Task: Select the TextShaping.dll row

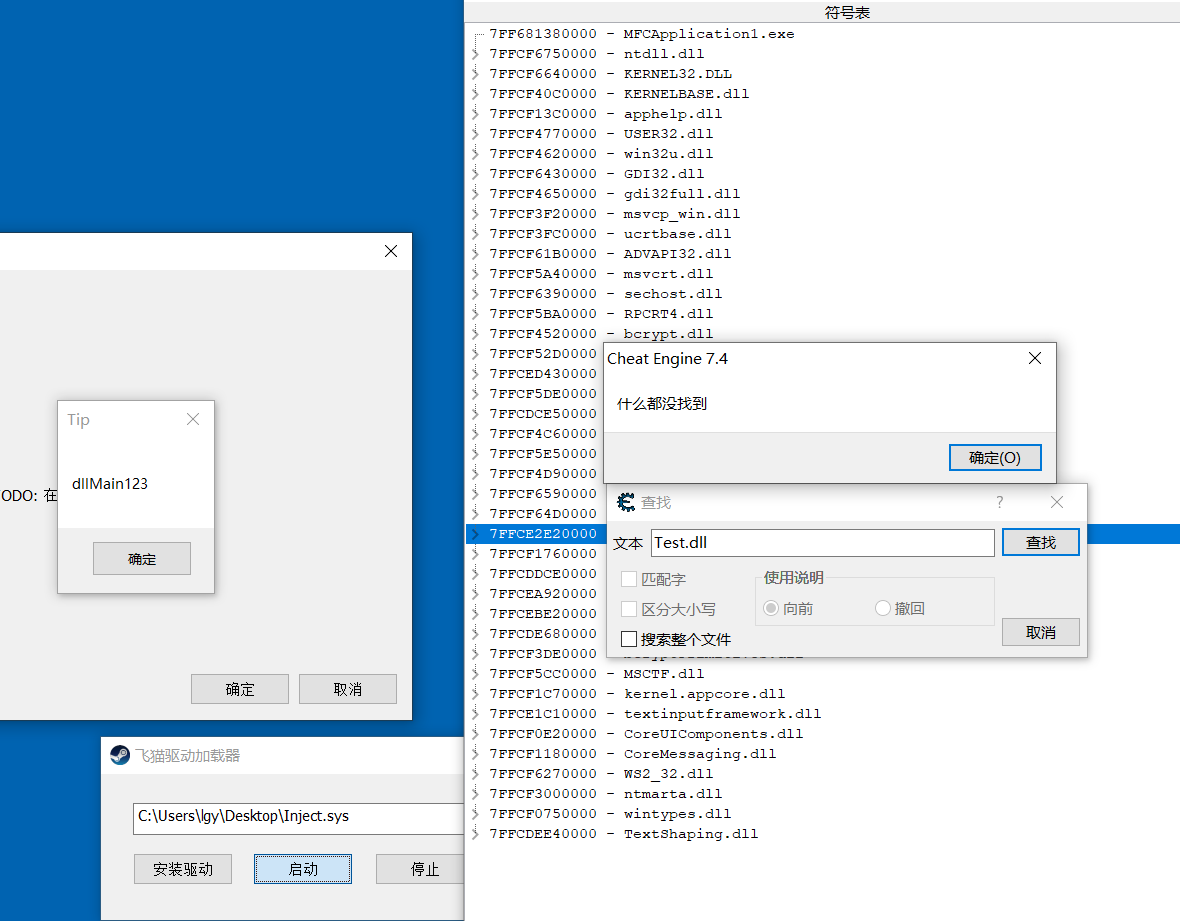Action: point(623,834)
